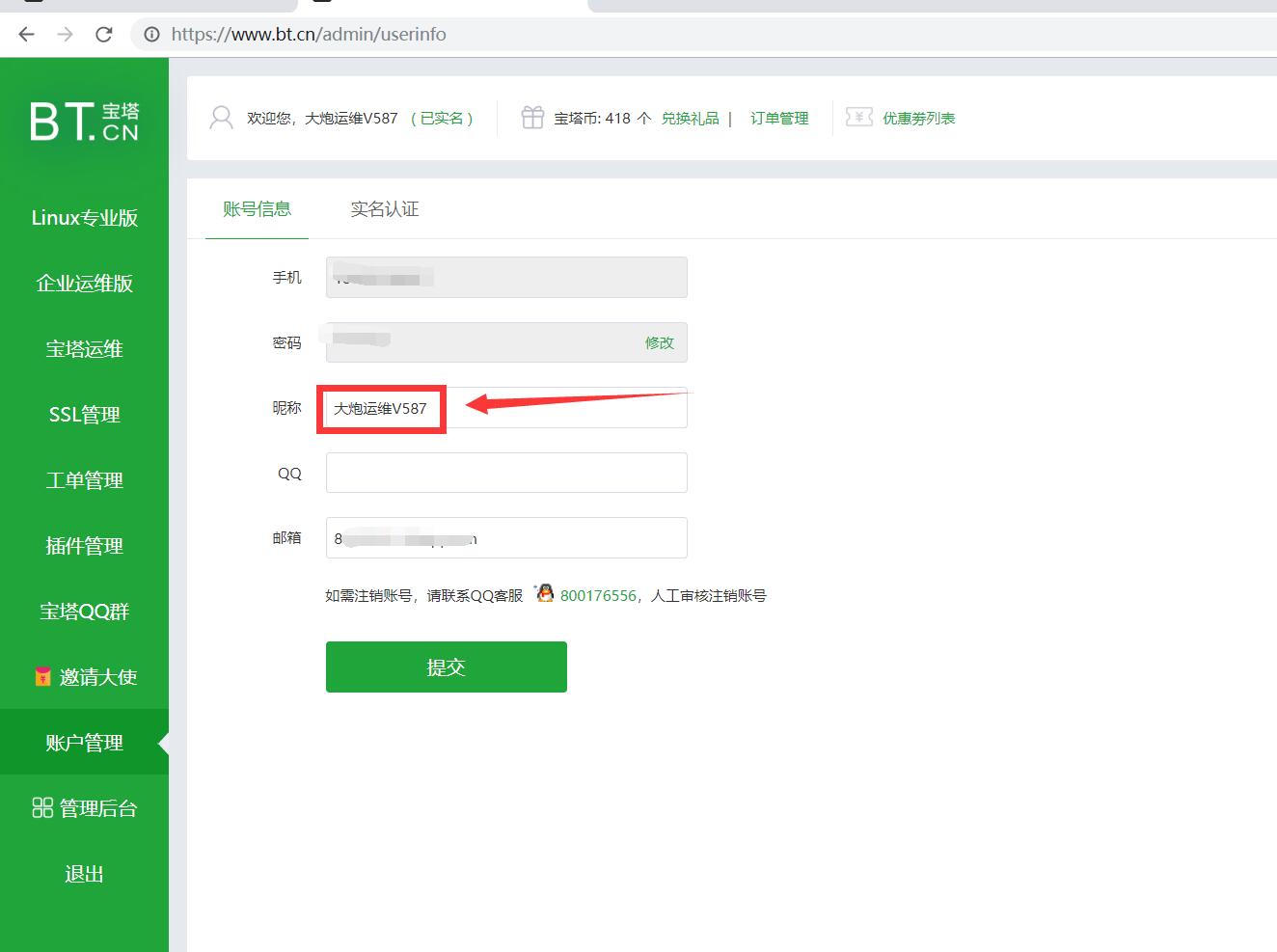Viewport: 1277px width, 952px height.
Task: Go to 订单管理
Action: click(x=779, y=118)
